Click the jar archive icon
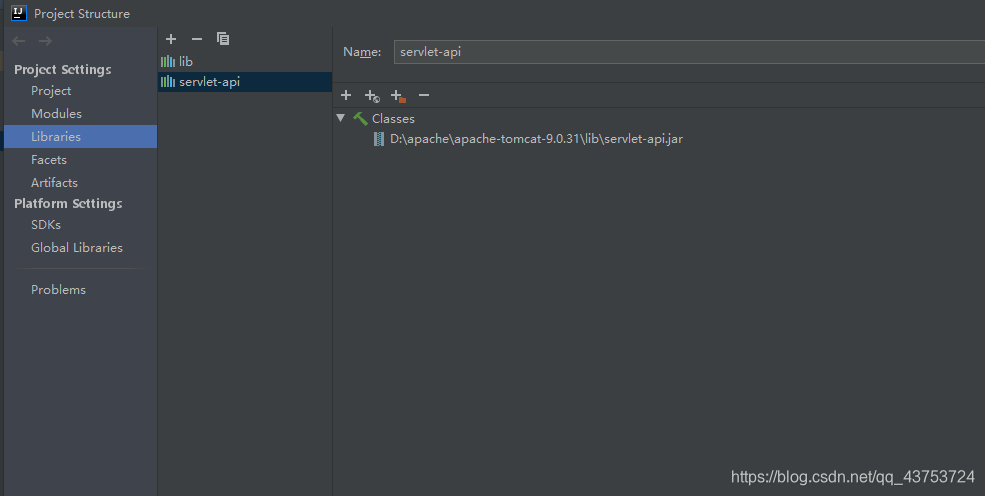This screenshot has height=496, width=985. [x=379, y=139]
